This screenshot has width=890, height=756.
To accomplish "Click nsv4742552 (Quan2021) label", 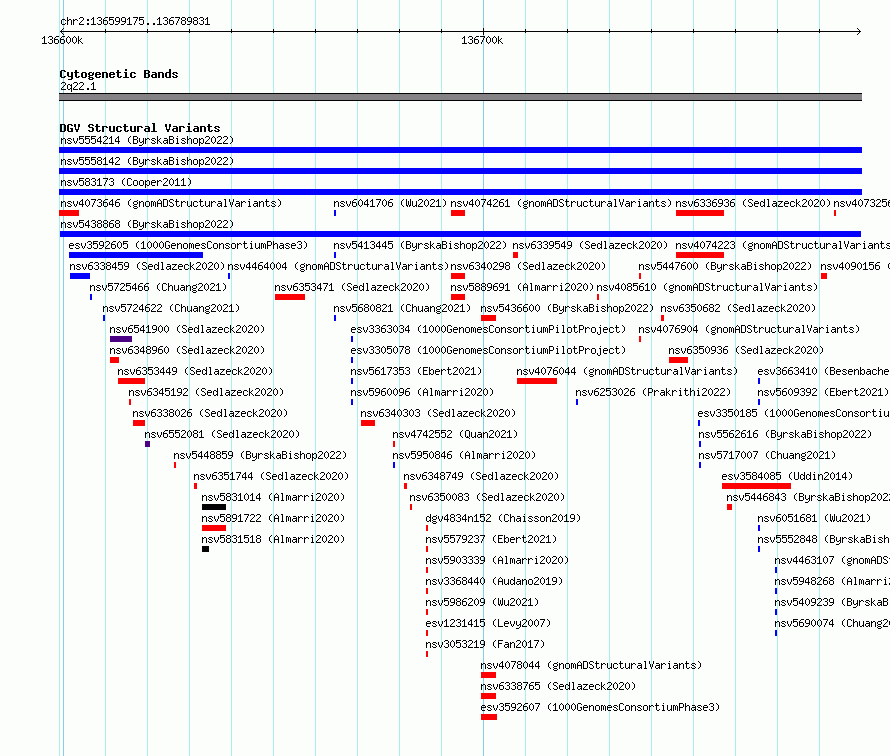I will 455,434.
